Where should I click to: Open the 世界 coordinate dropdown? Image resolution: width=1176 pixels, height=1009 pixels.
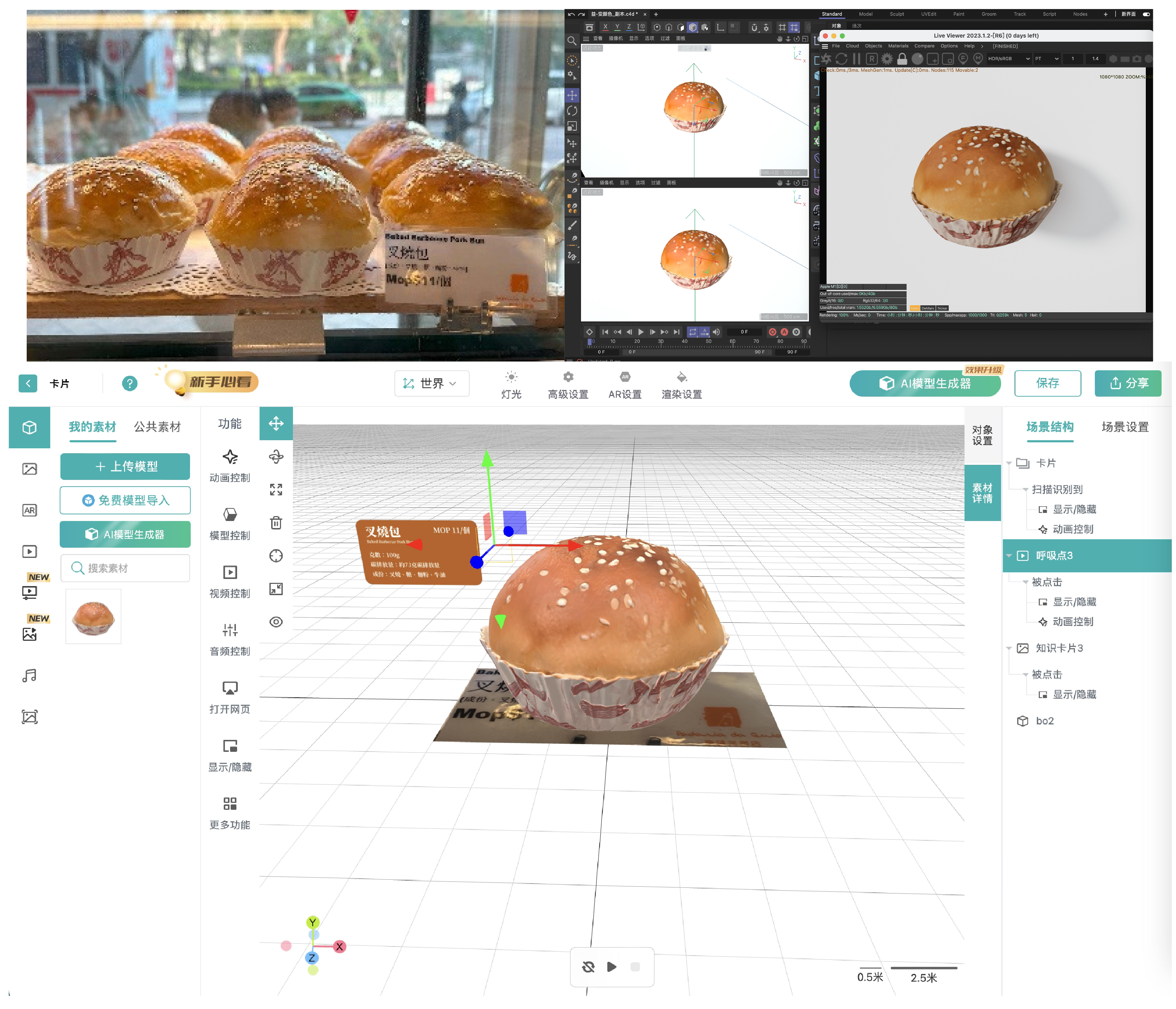[x=431, y=383]
